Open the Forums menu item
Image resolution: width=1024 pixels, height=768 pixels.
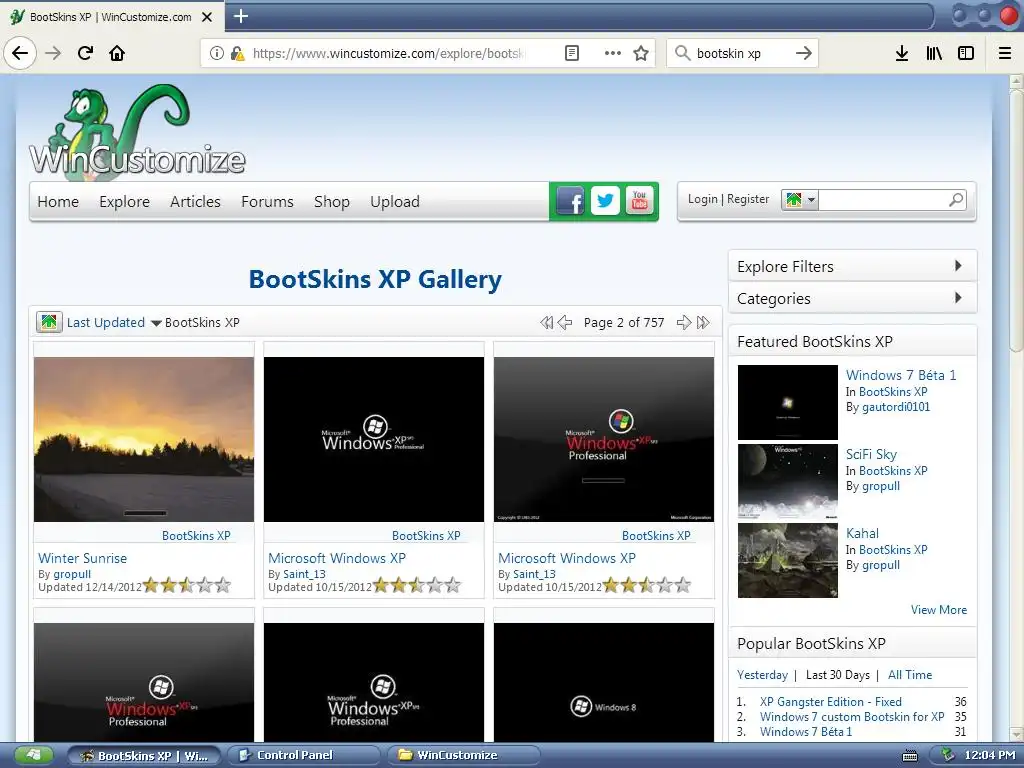pos(267,202)
